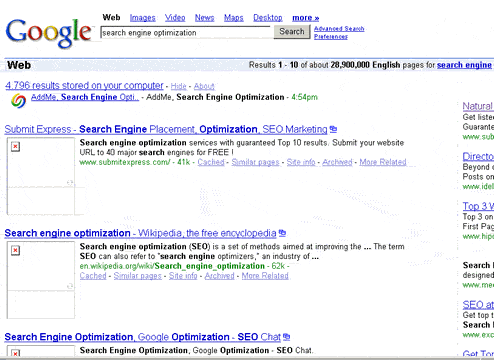Image resolution: width=494 pixels, height=360 pixels.
Task: Open the Google Desktop swirl icon result
Action: point(18,101)
